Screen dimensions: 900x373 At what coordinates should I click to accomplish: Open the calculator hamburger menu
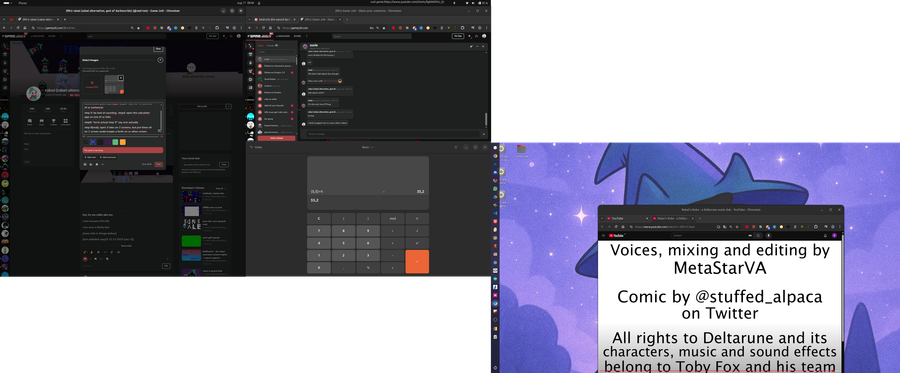456,147
